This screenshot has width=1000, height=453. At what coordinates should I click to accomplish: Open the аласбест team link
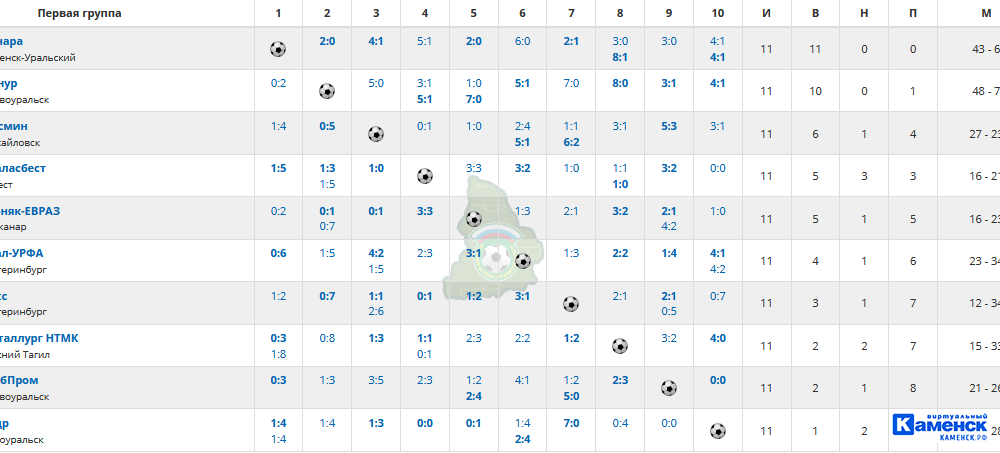[23, 168]
